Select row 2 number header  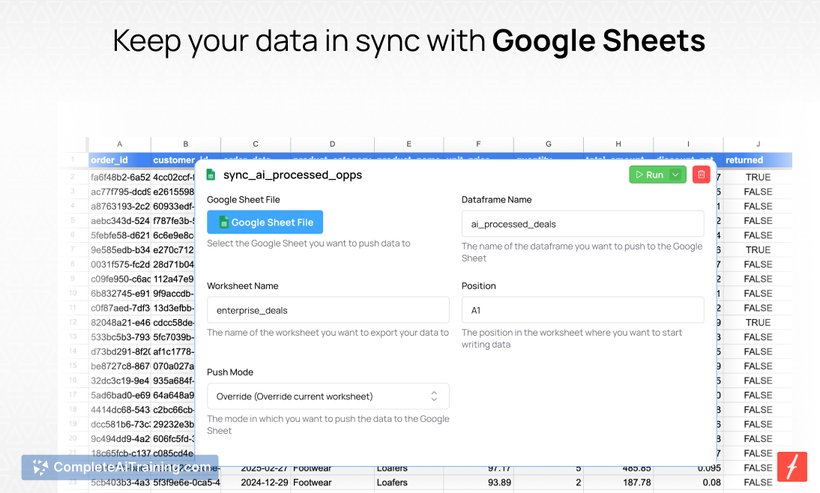(73, 177)
